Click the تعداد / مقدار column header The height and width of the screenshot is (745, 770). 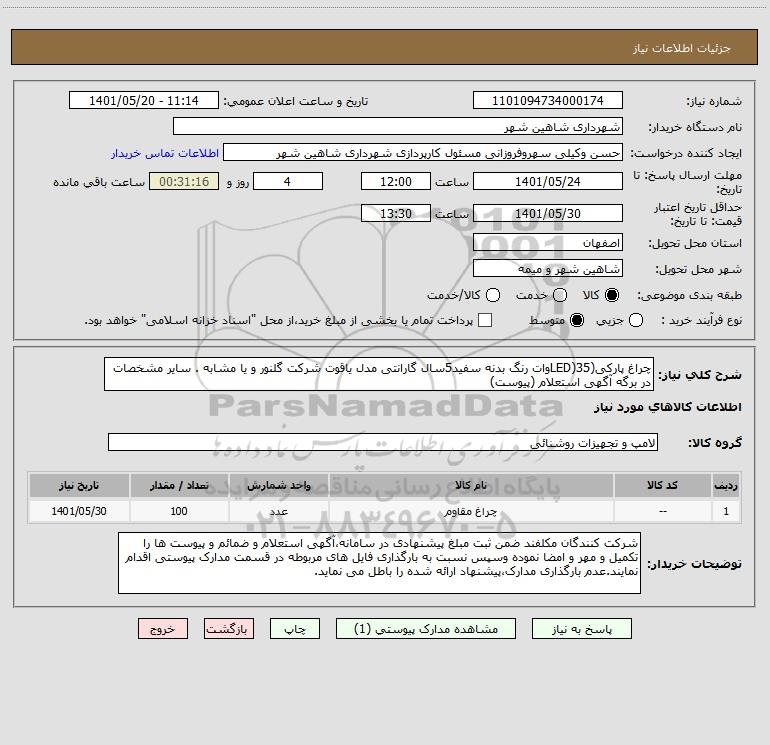click(x=179, y=485)
